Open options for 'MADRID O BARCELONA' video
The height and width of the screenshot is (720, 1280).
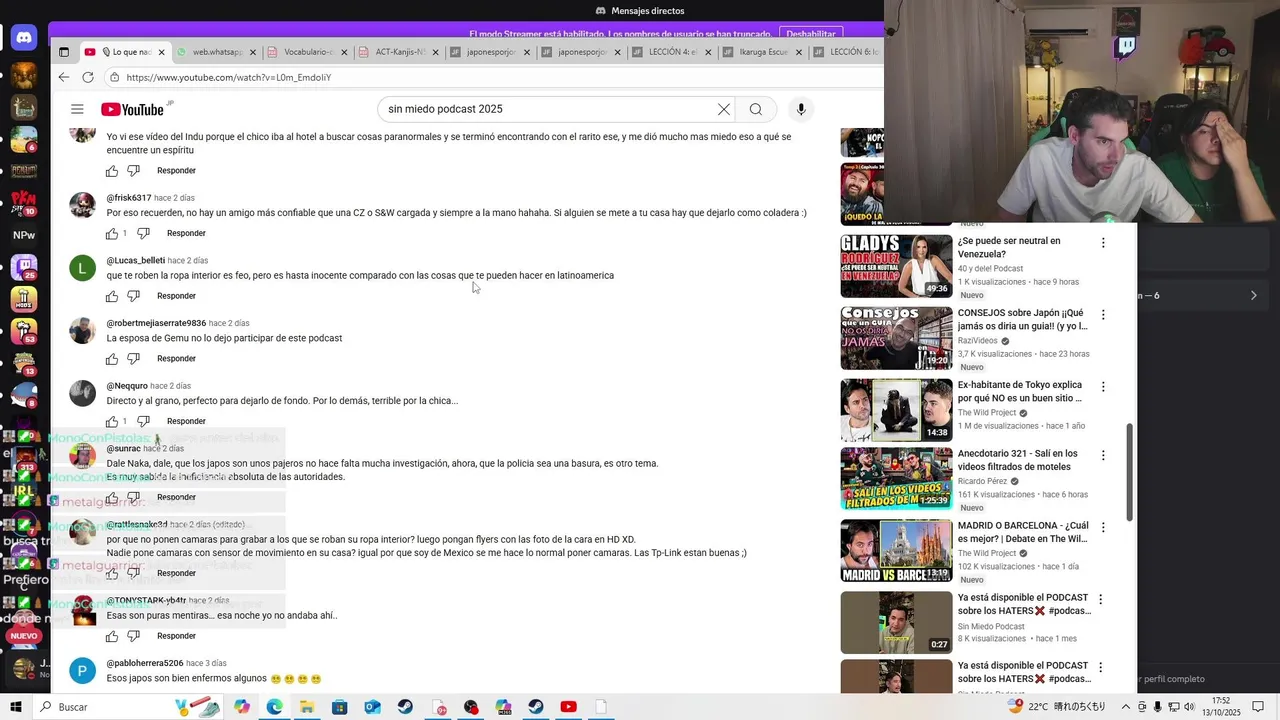(1103, 527)
